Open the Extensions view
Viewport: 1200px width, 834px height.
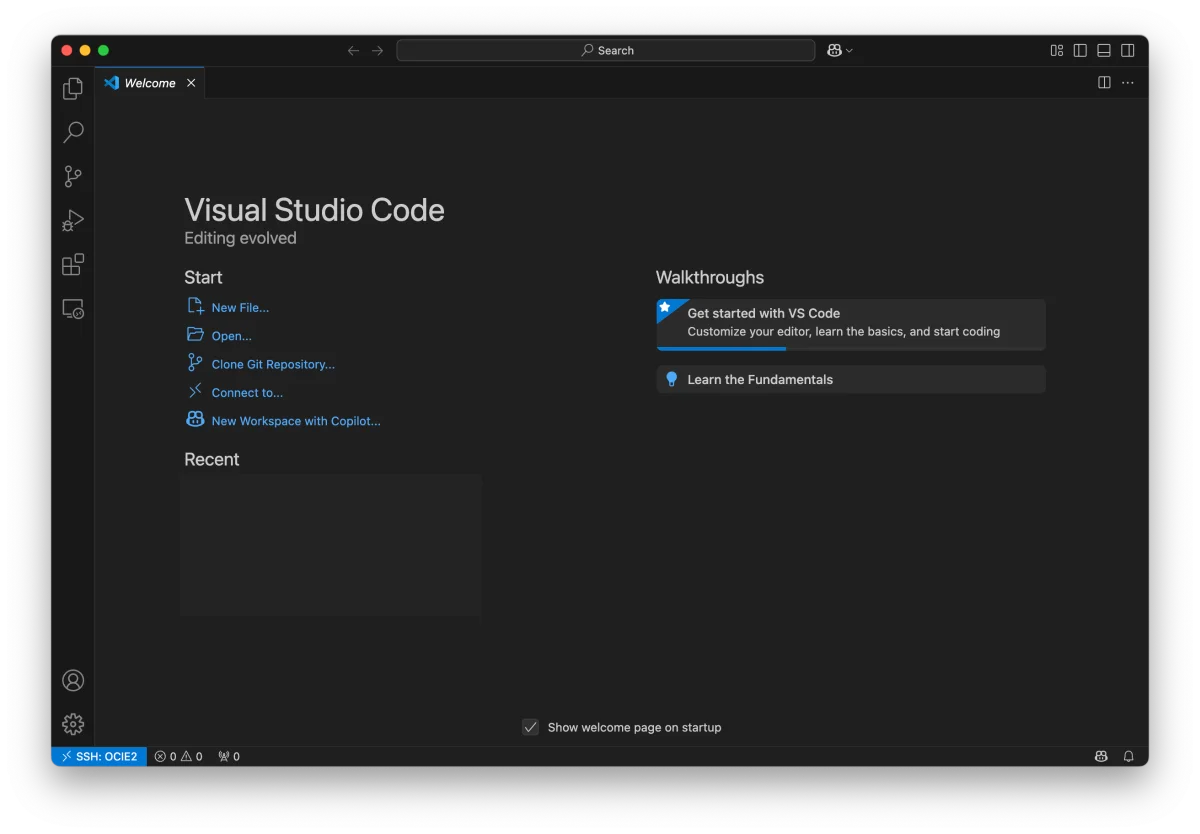click(73, 264)
